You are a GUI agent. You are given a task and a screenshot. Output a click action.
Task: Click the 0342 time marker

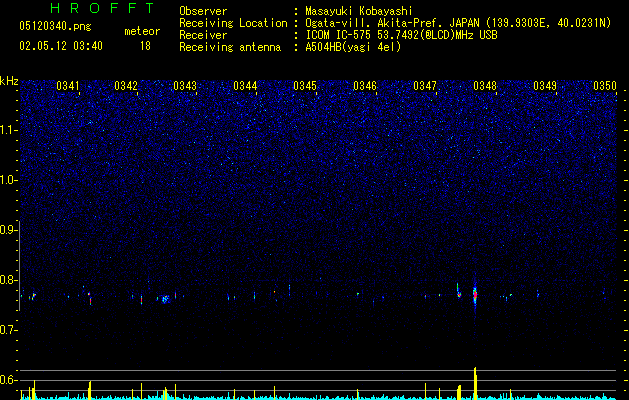tap(126, 86)
